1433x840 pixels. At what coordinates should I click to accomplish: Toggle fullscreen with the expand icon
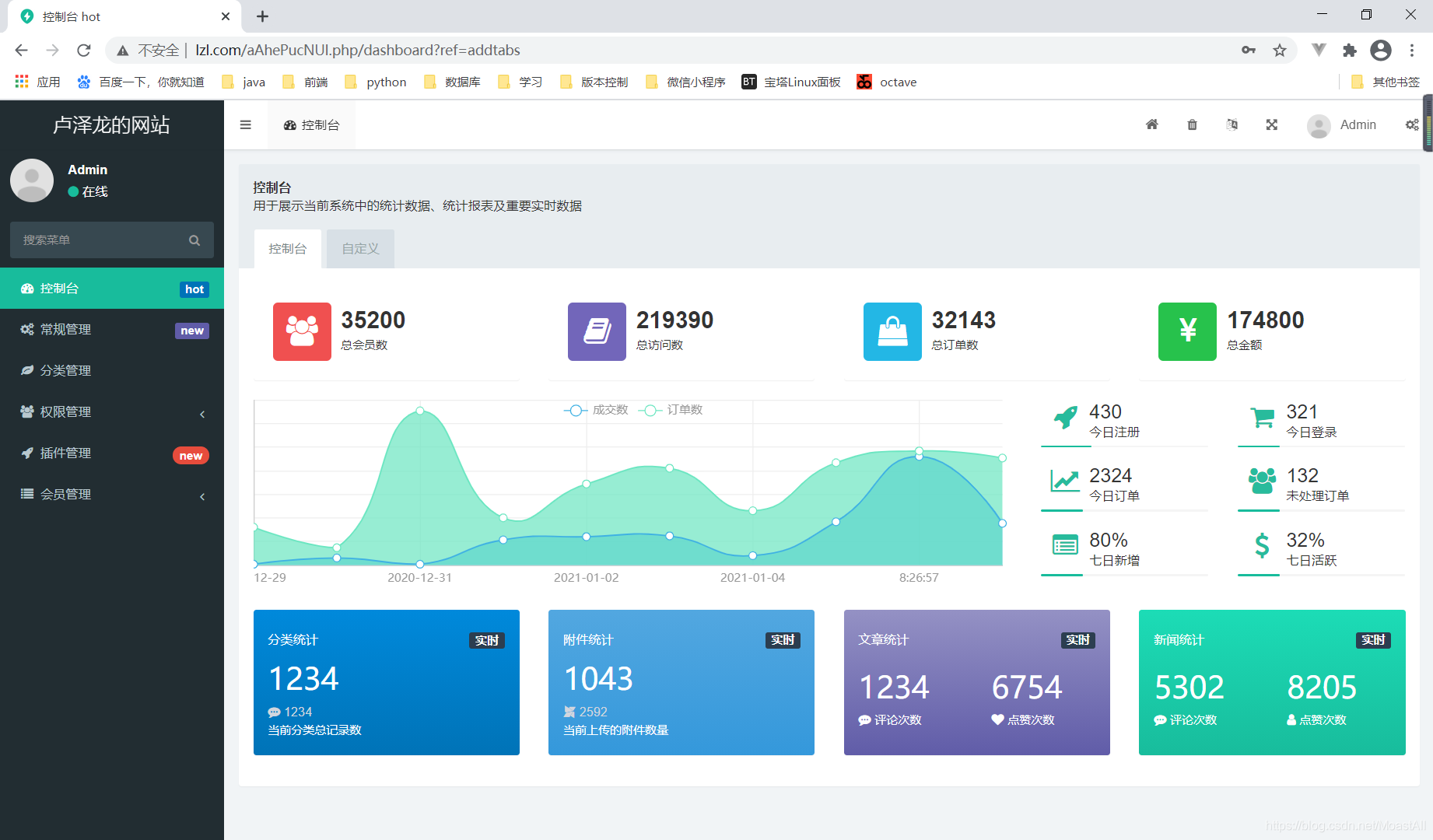(x=1272, y=124)
